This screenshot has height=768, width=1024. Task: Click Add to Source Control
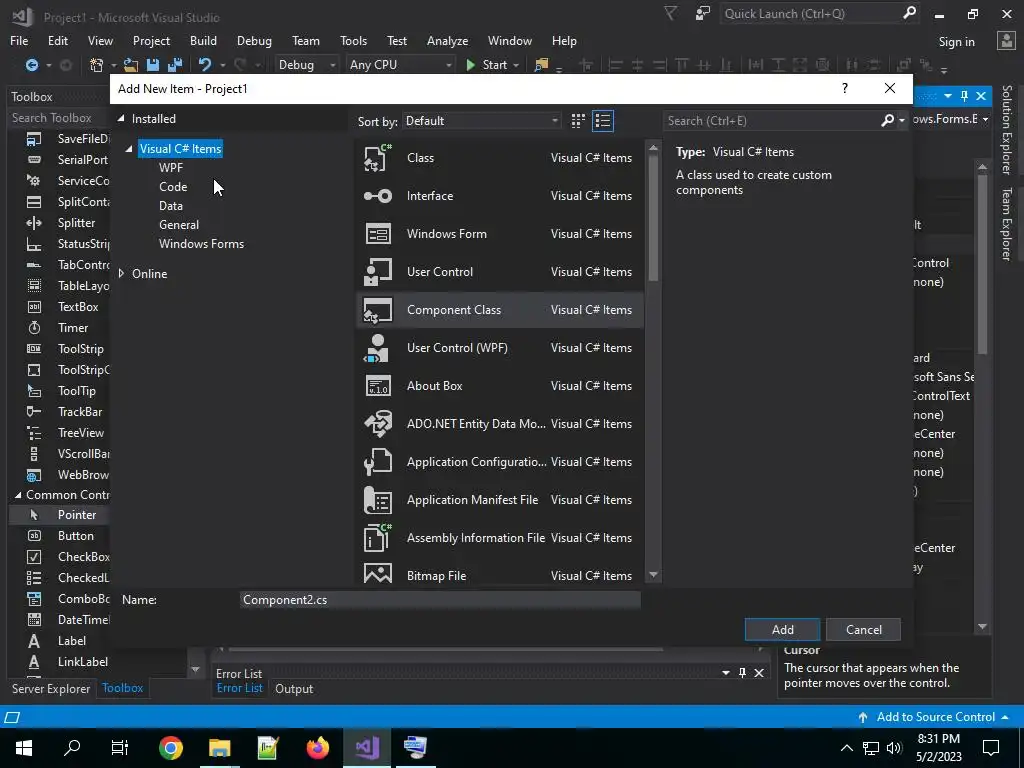point(935,717)
